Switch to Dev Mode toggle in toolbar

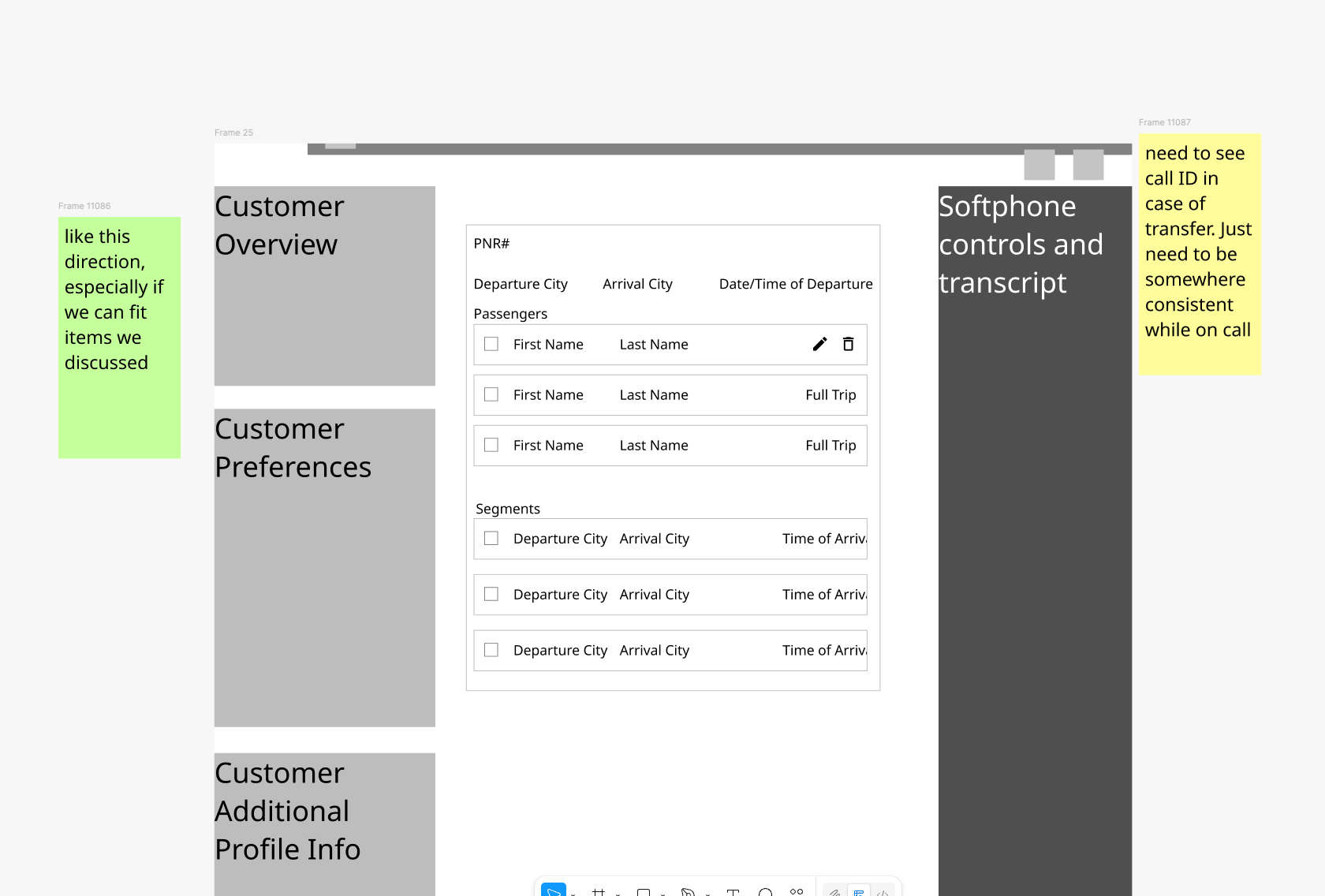pyautogui.click(x=883, y=892)
